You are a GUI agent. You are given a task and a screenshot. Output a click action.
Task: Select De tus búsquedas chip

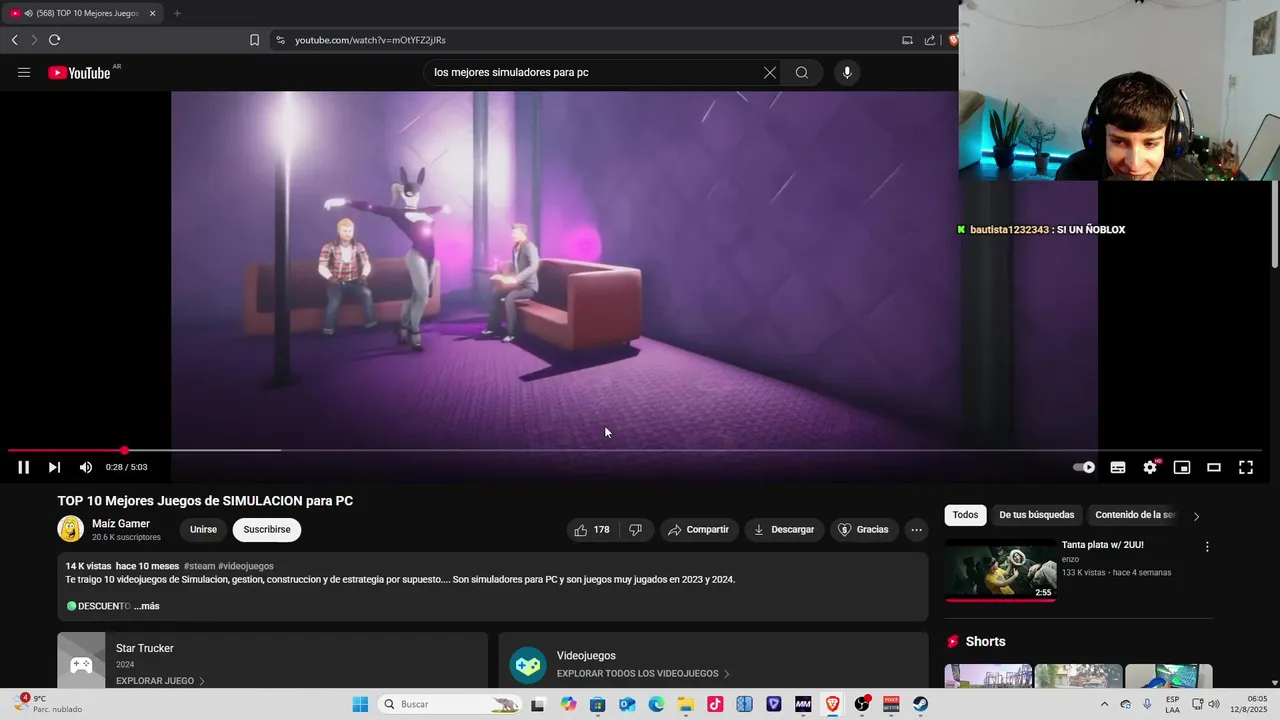tap(1036, 515)
